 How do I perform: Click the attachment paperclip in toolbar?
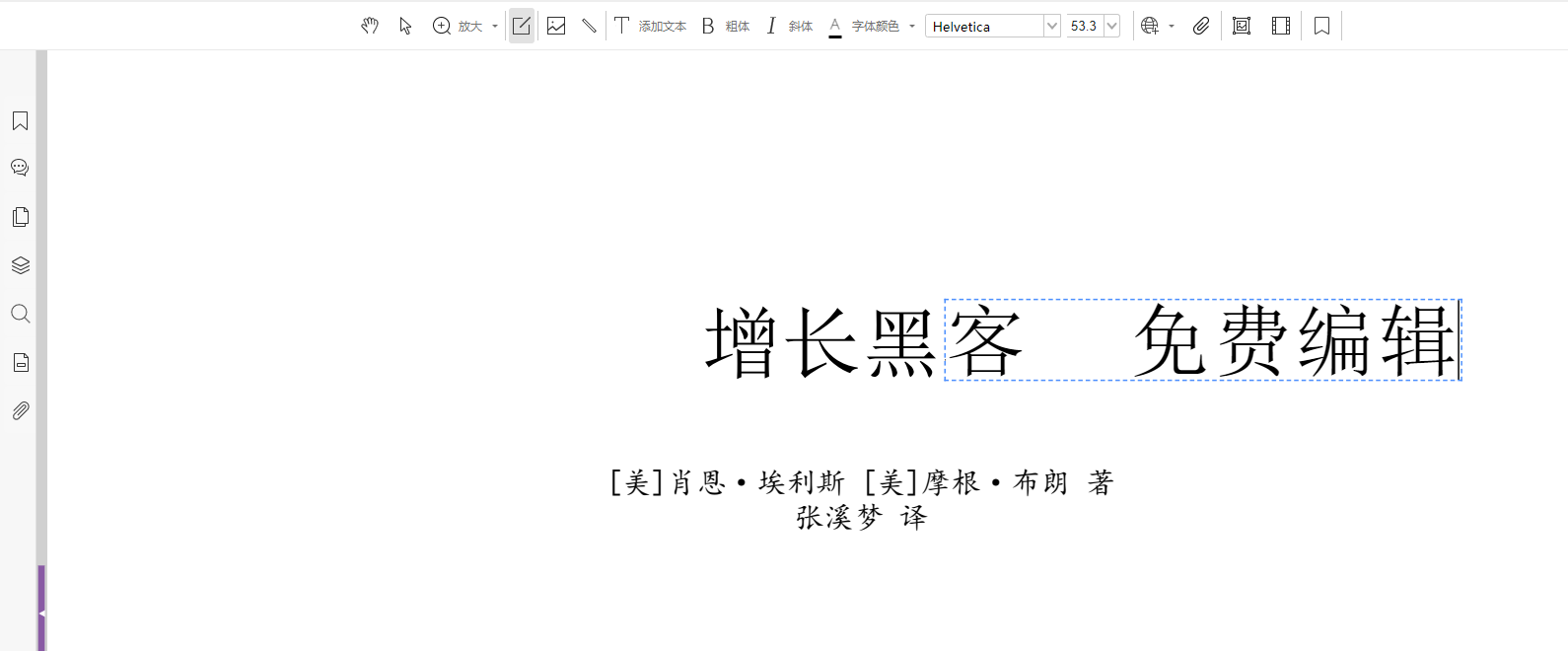pos(1200,26)
